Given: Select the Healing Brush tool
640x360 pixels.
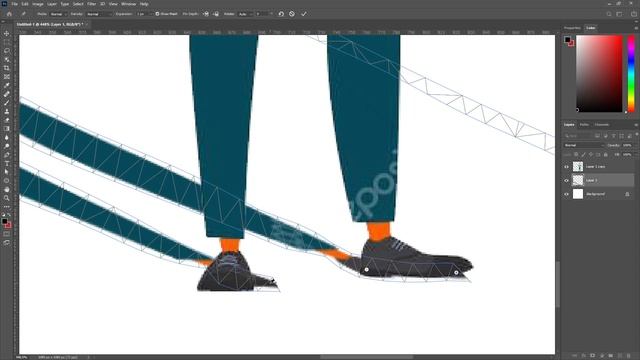Looking at the screenshot, I should pos(7,94).
